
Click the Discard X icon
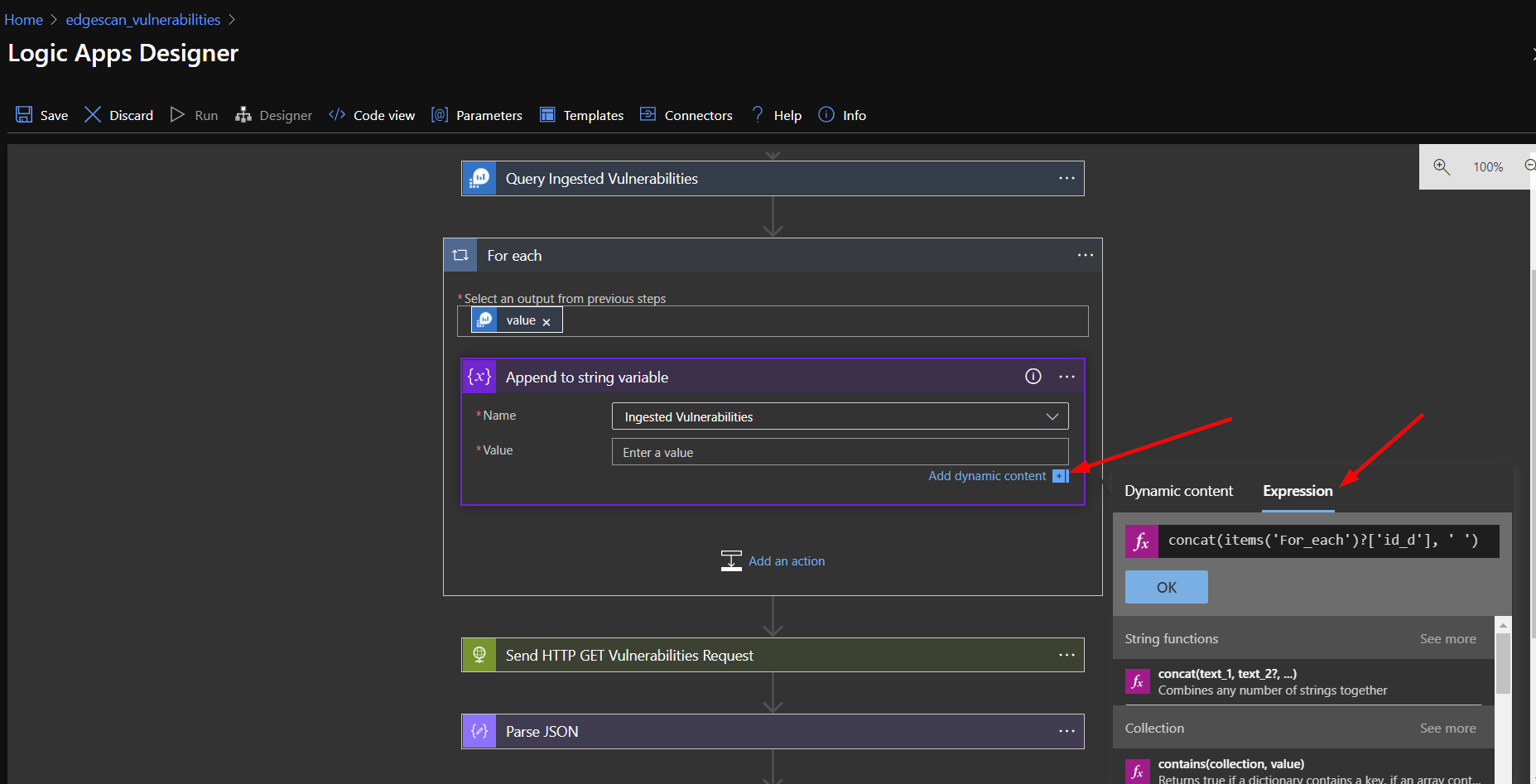(93, 114)
